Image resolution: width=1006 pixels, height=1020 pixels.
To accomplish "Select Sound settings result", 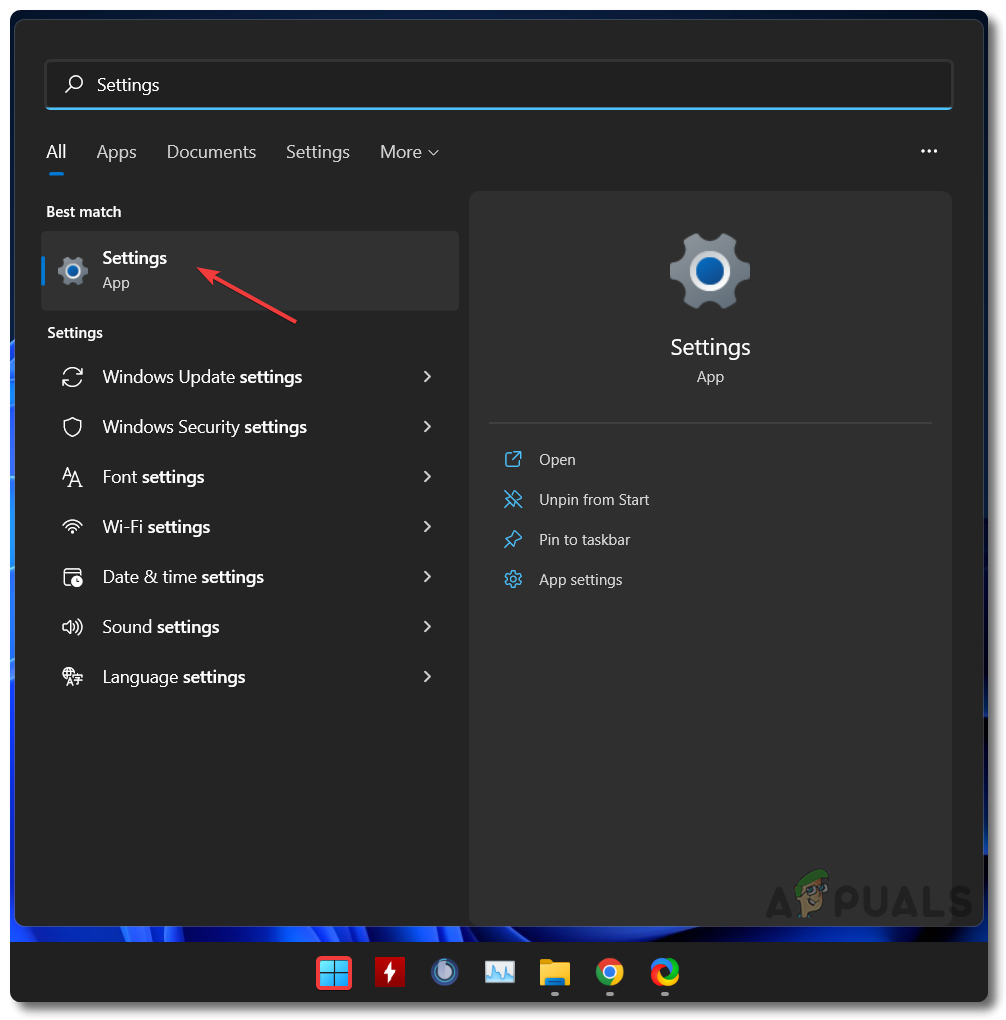I will click(x=250, y=627).
